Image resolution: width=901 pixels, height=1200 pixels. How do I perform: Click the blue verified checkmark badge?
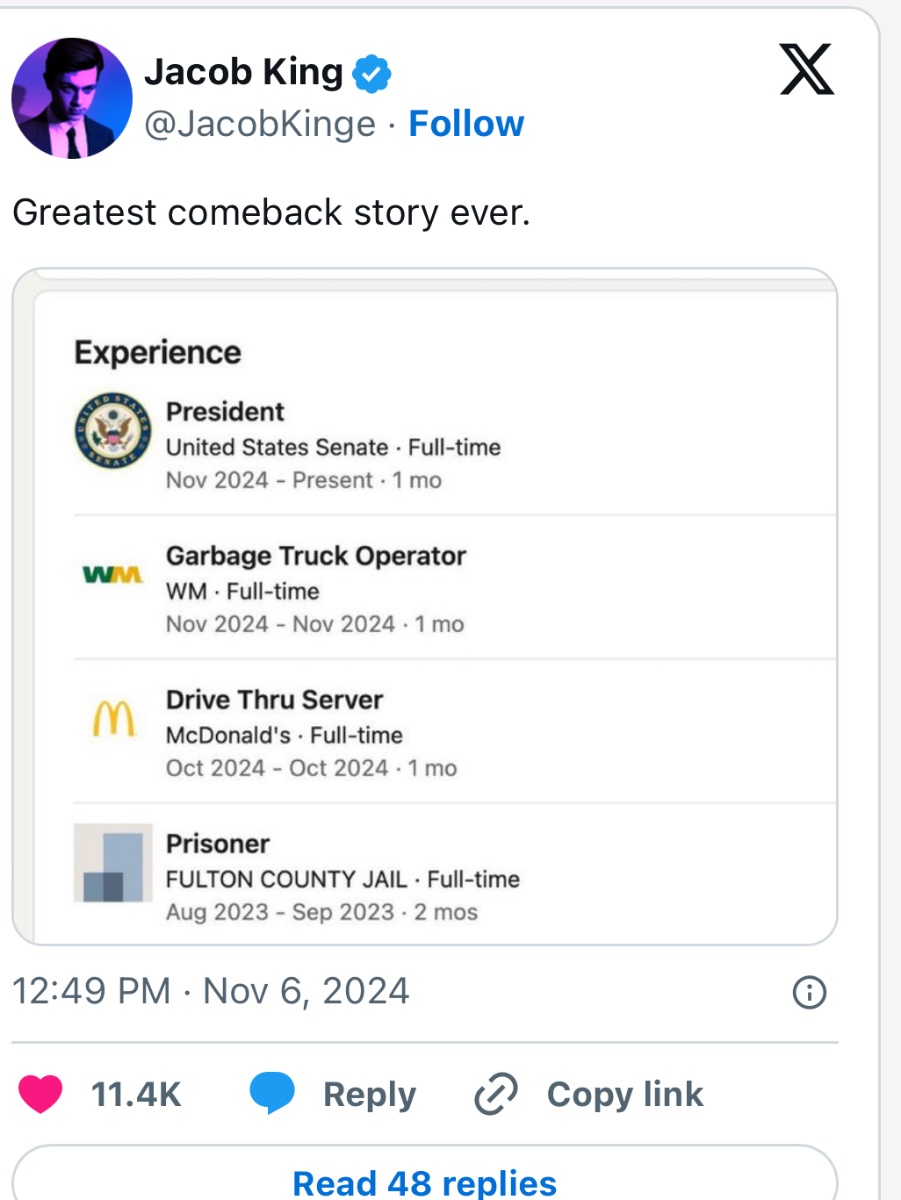[373, 73]
